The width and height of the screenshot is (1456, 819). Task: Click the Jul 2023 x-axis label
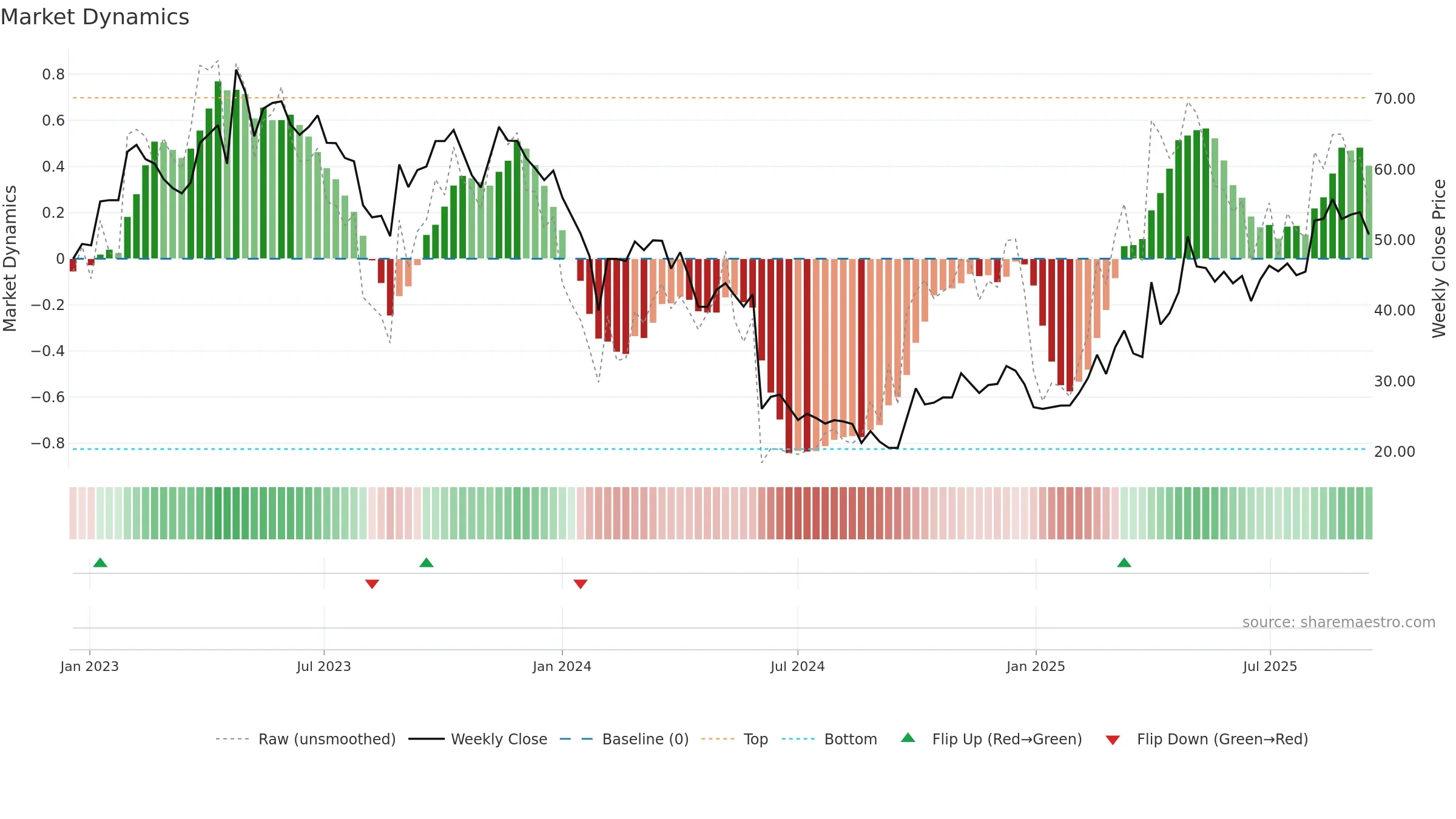(x=324, y=666)
